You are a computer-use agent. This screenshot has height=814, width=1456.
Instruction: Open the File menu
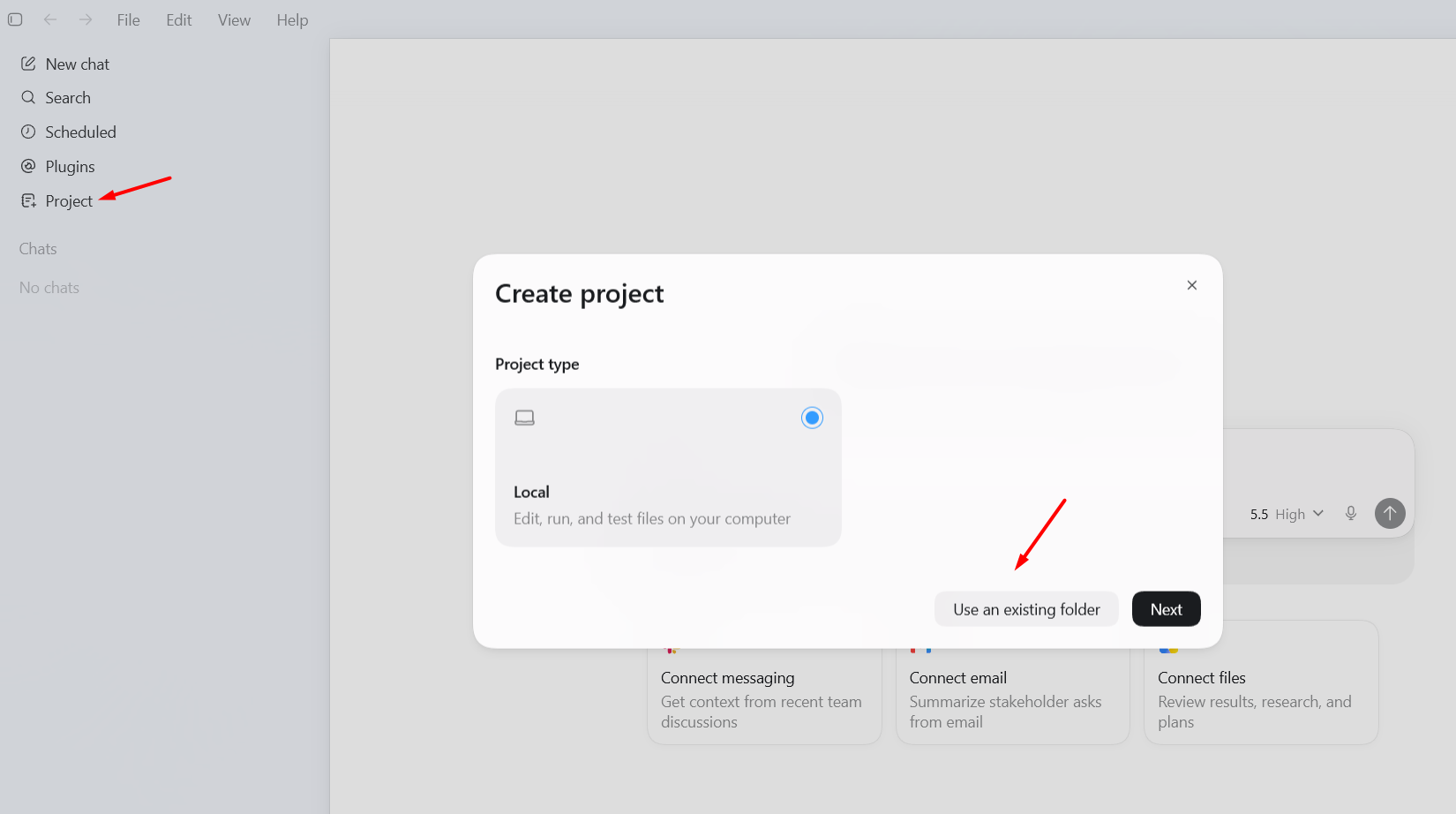tap(128, 19)
